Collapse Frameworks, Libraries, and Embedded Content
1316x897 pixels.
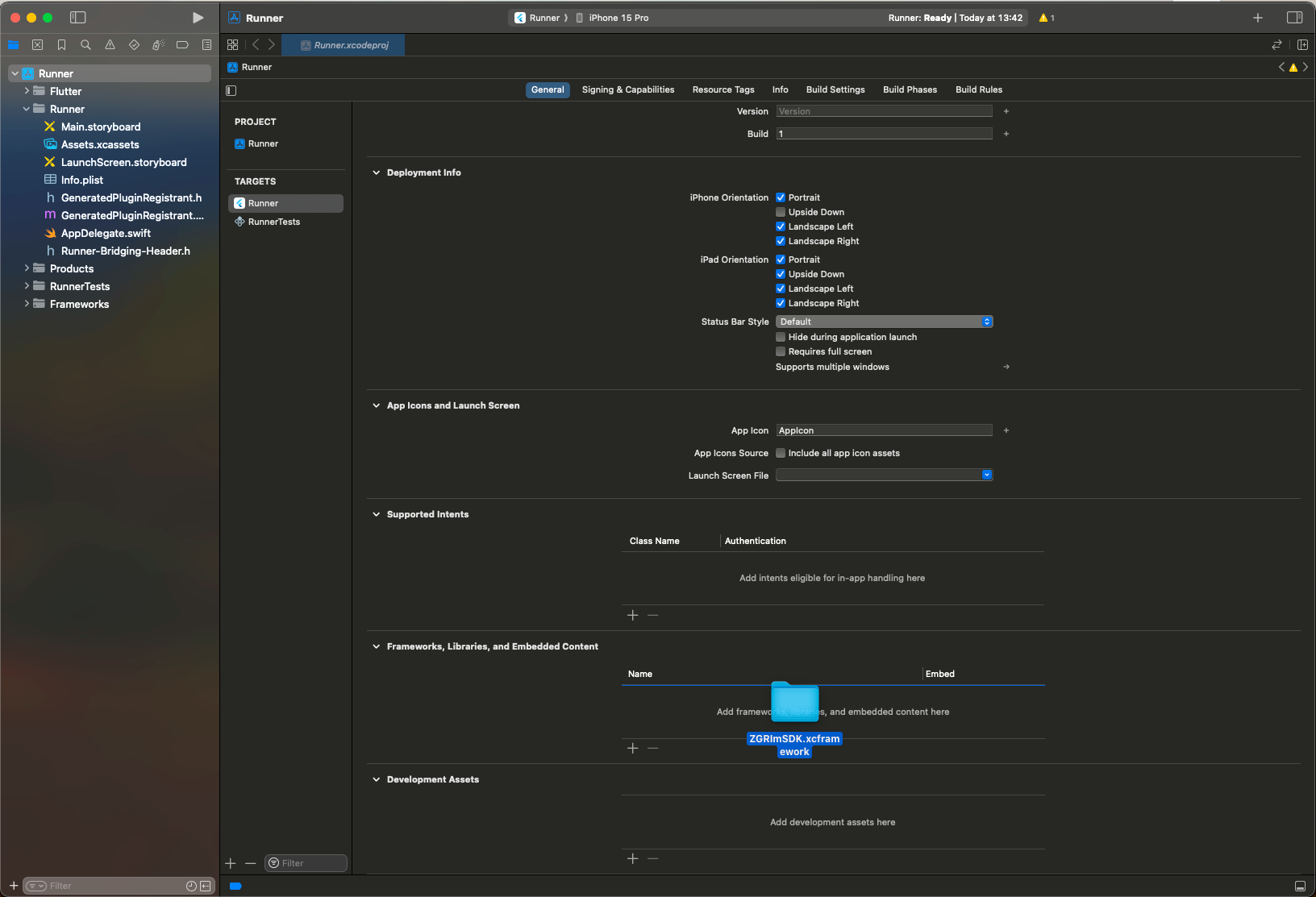point(376,646)
